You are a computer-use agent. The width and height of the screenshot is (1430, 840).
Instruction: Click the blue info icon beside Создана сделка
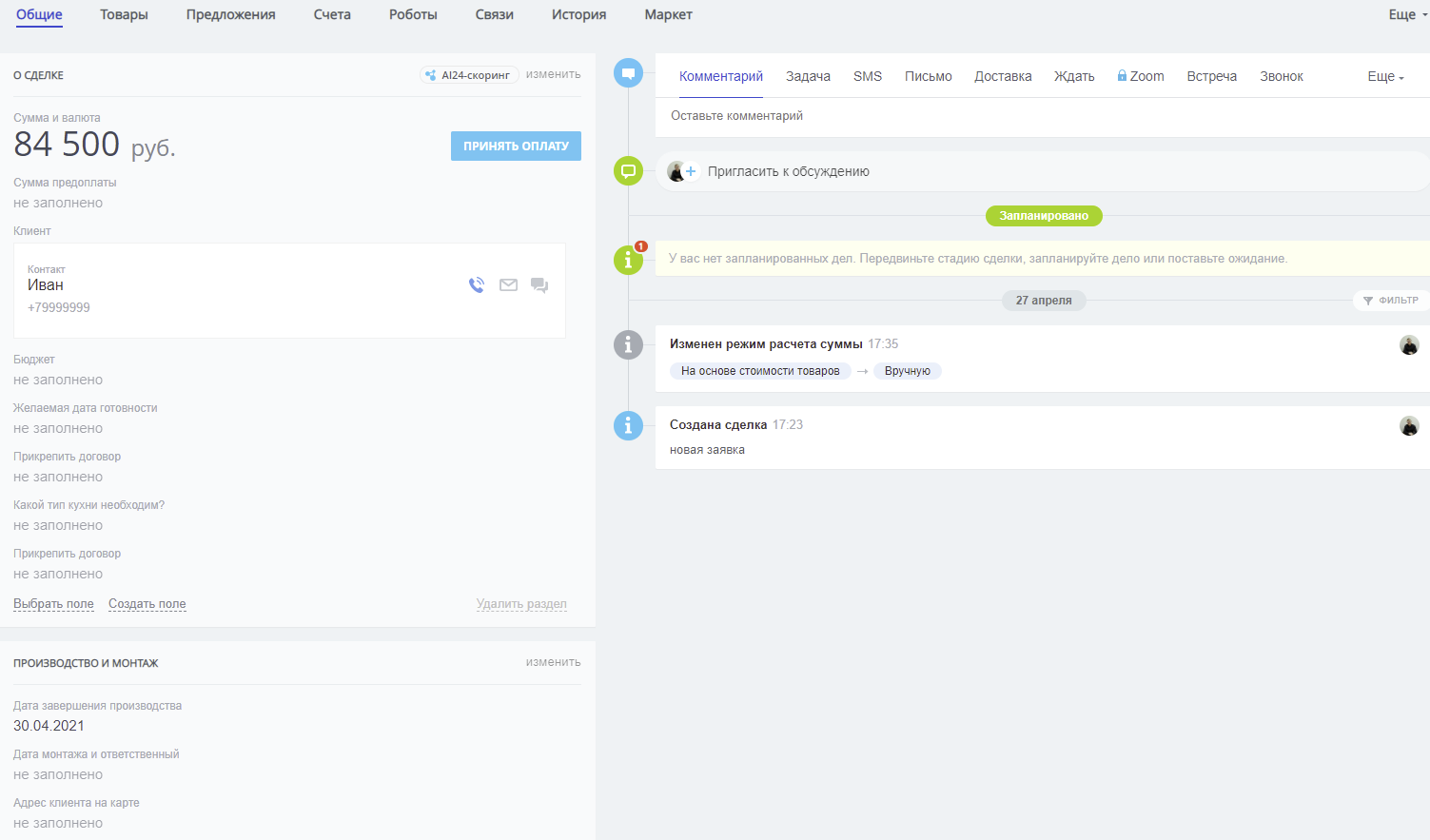(x=628, y=425)
